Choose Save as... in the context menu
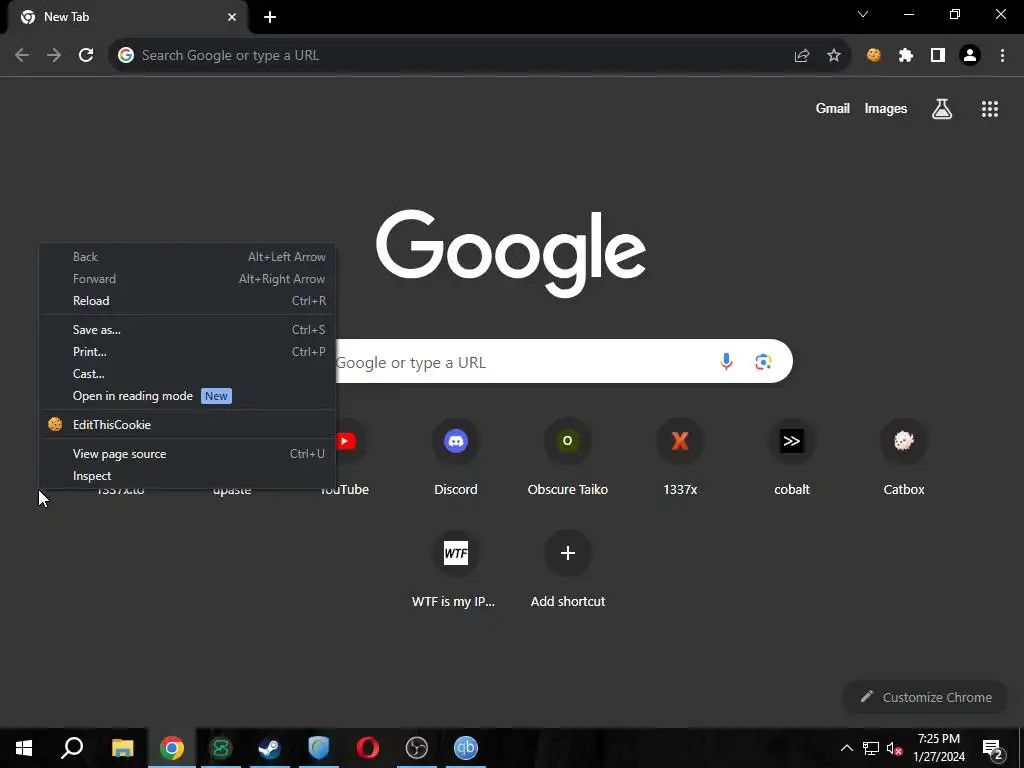Screen dimensions: 1024x768 (x=187, y=330)
